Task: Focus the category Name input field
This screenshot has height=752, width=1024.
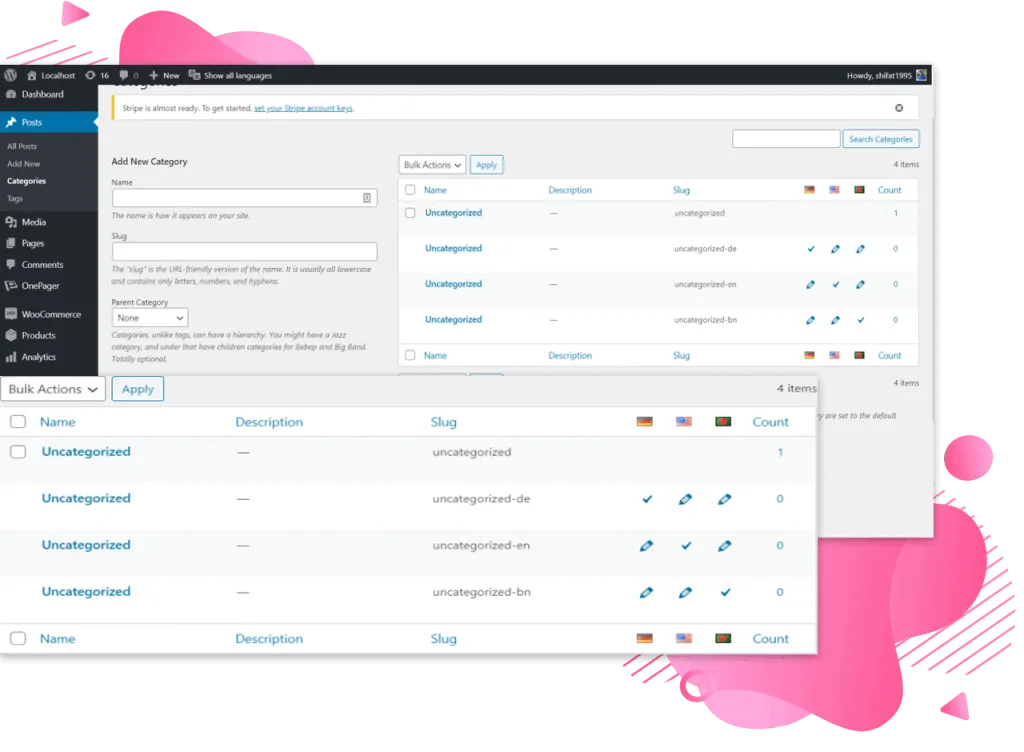Action: 244,198
